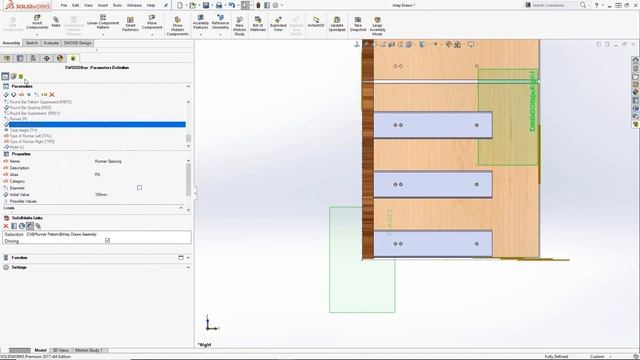Open the Tools menu
Image resolution: width=640 pixels, height=360 pixels.
point(117,5)
